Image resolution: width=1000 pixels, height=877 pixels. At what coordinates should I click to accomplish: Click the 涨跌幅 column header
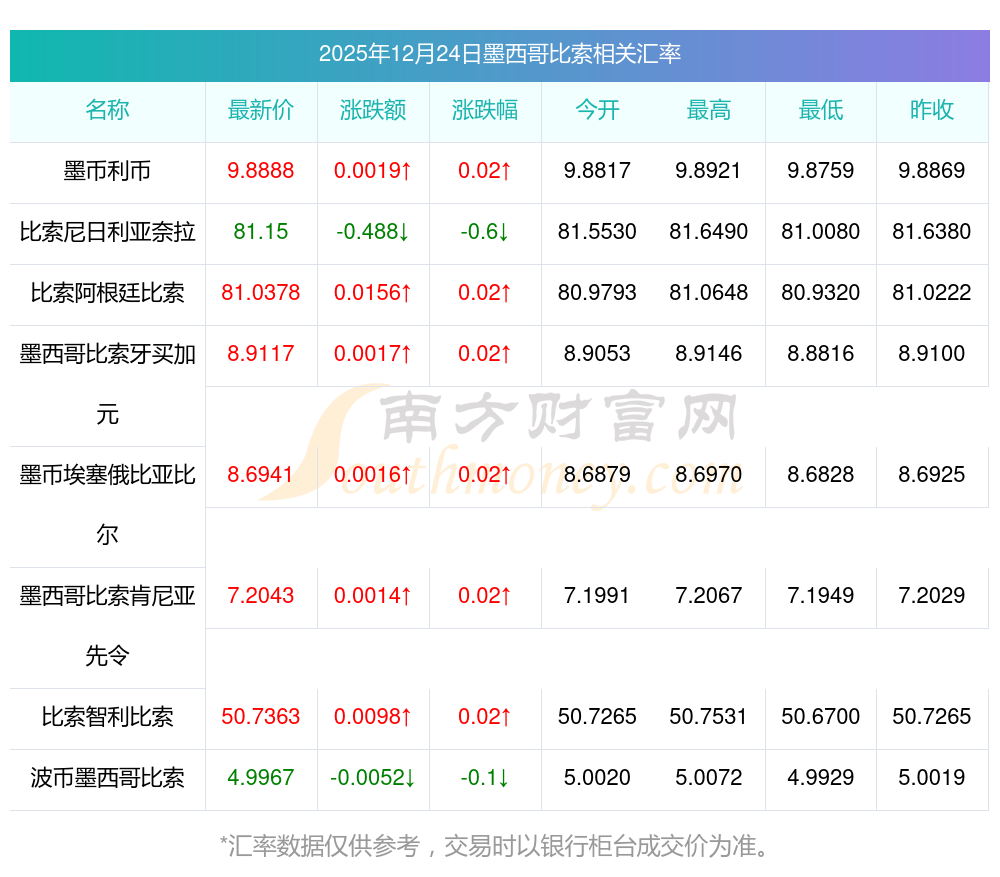click(x=485, y=111)
